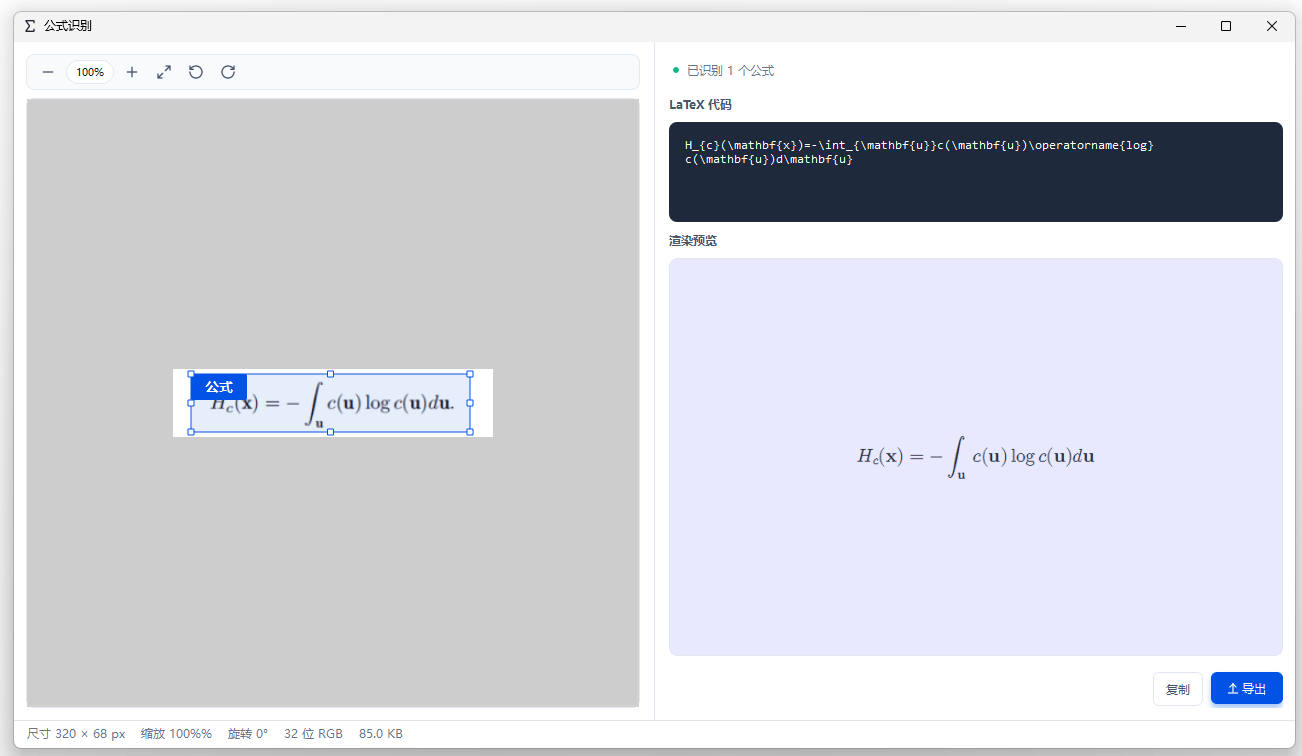This screenshot has width=1302, height=756.
Task: Click the 渲染预览 heading
Action: tap(693, 241)
